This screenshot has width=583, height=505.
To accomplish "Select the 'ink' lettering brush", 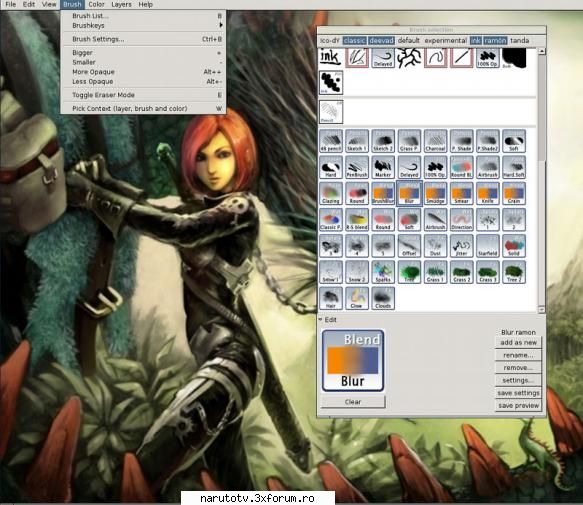I will [331, 58].
